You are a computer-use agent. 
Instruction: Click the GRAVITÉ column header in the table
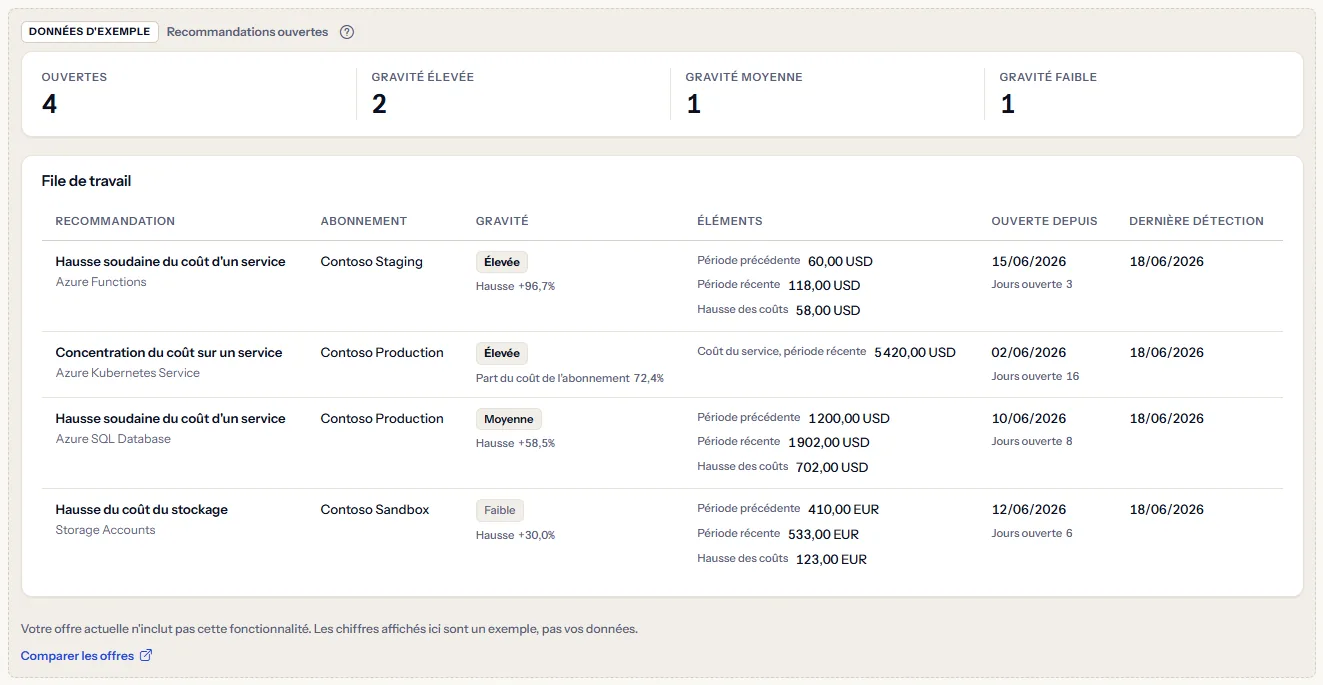coord(502,221)
